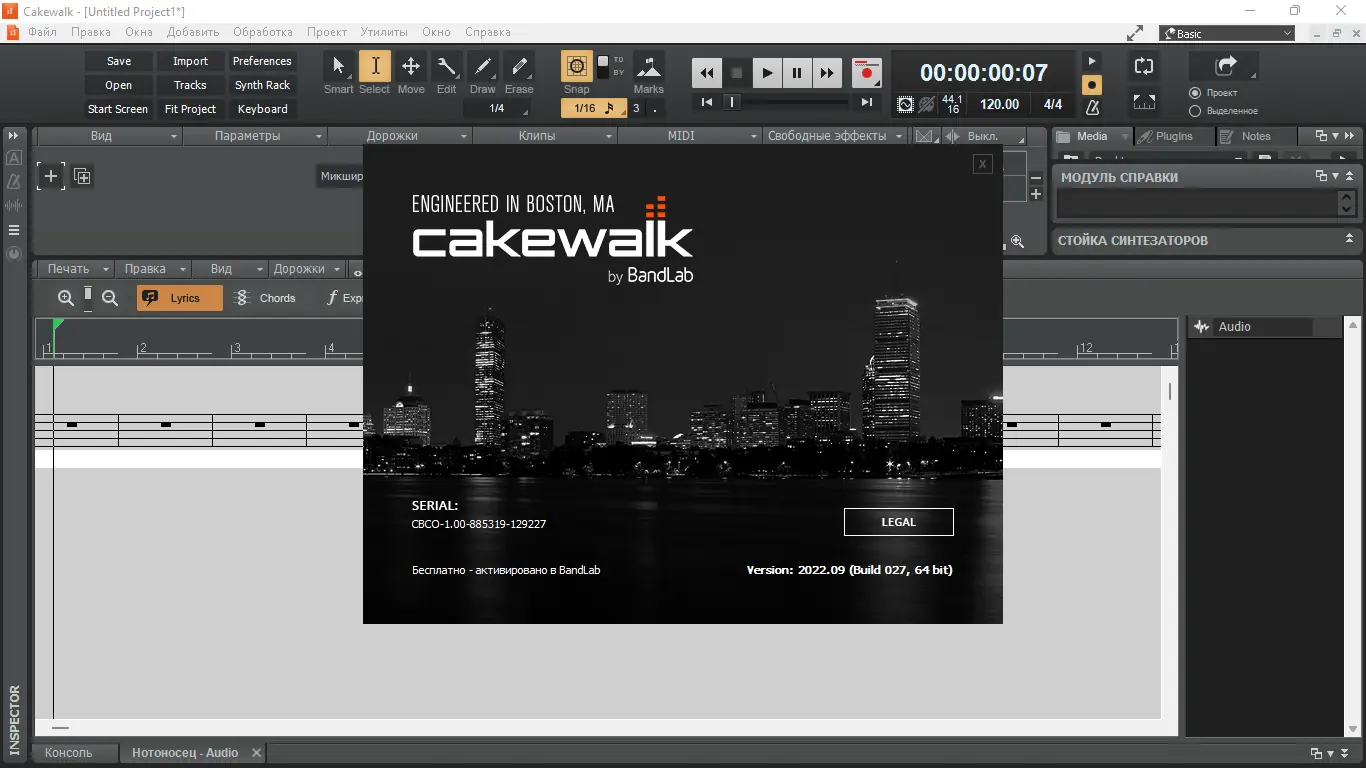Toggle the dotted note snap option
This screenshot has height=768, width=1366.
[654, 108]
